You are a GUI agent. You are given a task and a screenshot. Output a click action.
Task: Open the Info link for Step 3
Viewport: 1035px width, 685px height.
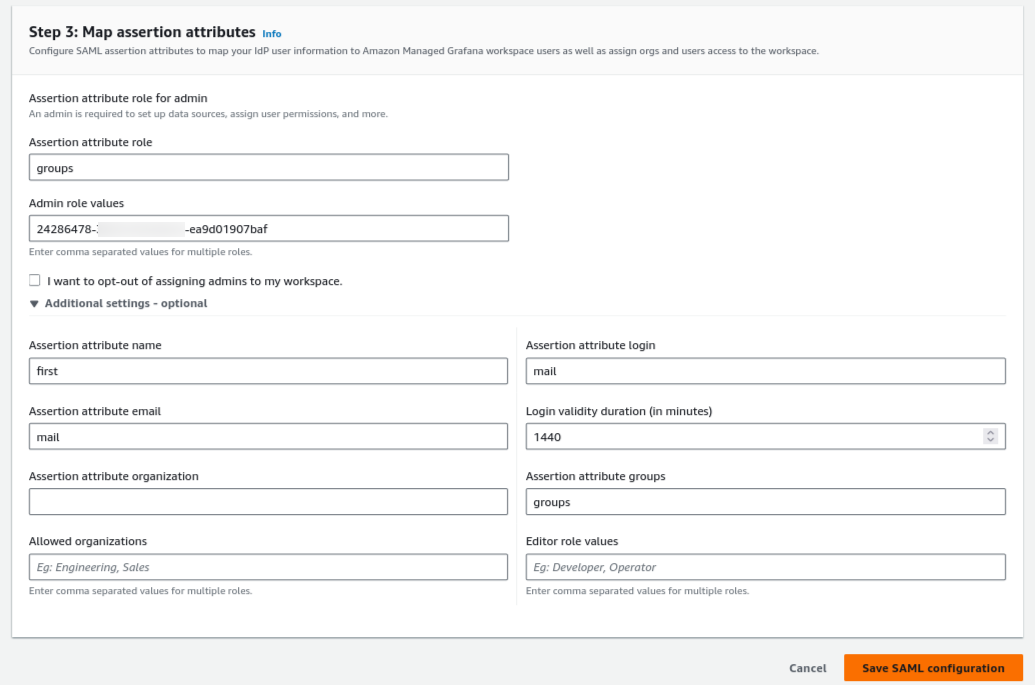pos(270,33)
